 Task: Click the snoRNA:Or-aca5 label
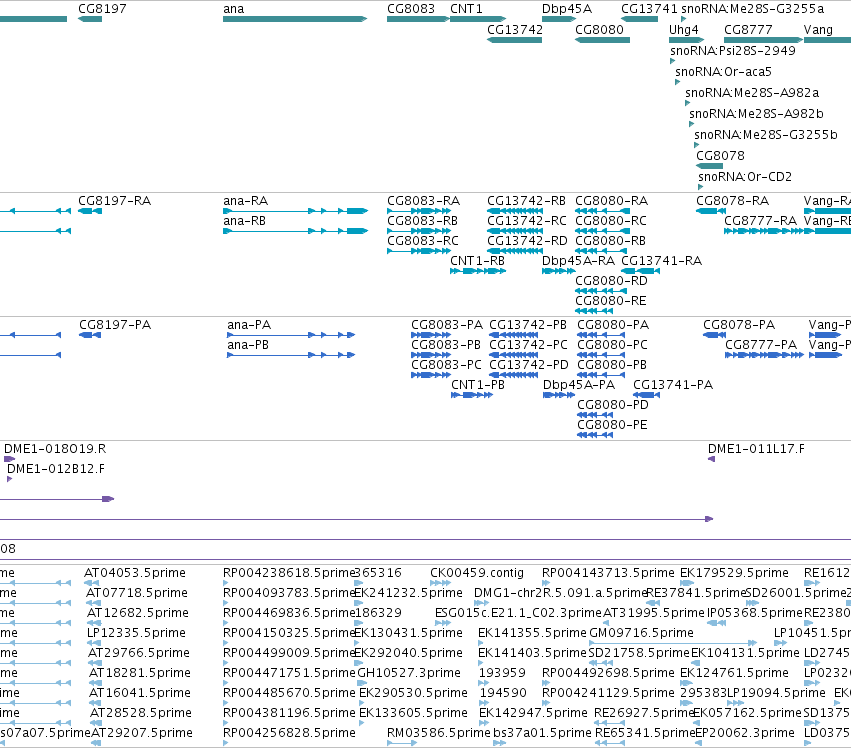click(723, 72)
